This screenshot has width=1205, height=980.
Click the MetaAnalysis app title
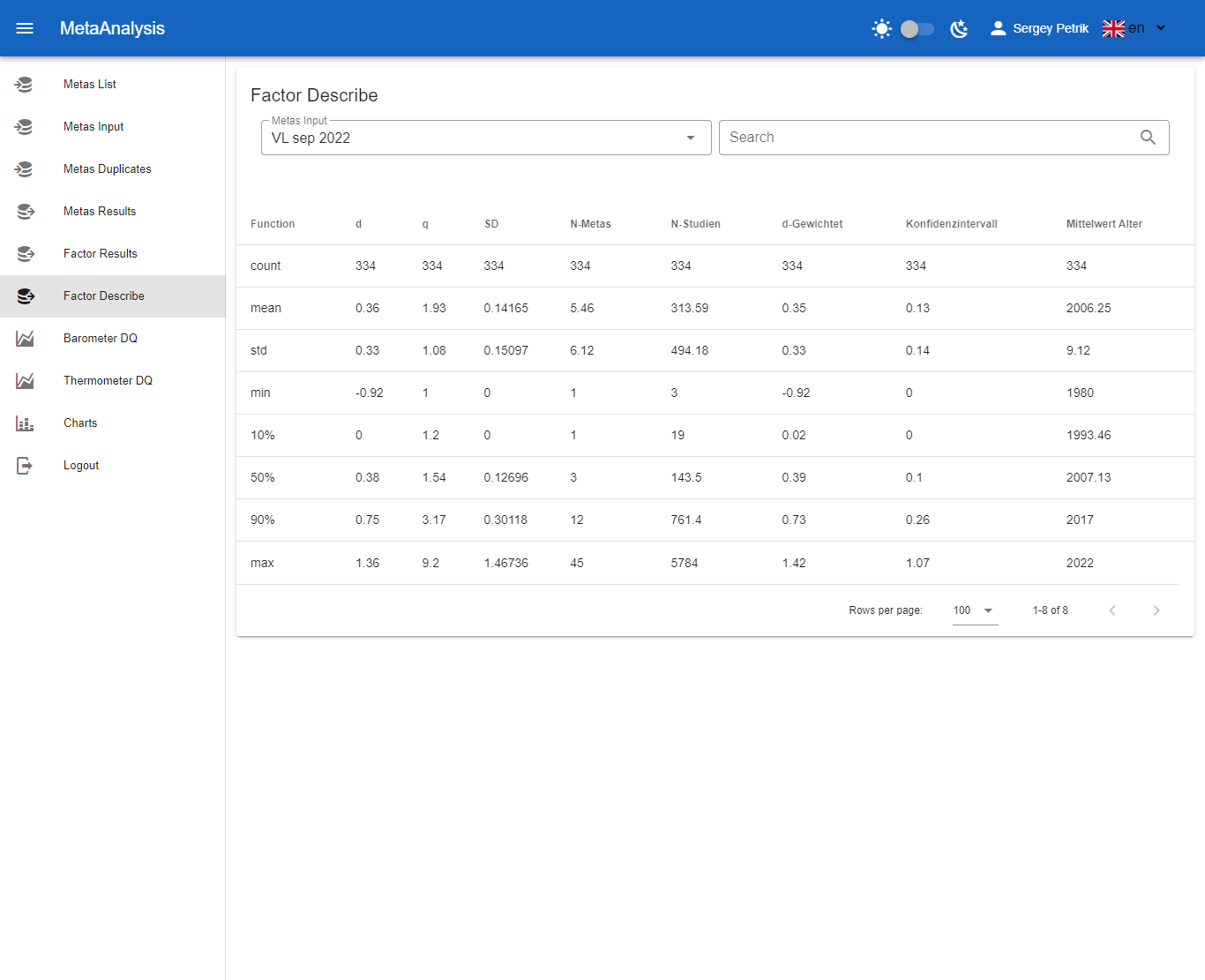click(x=112, y=28)
